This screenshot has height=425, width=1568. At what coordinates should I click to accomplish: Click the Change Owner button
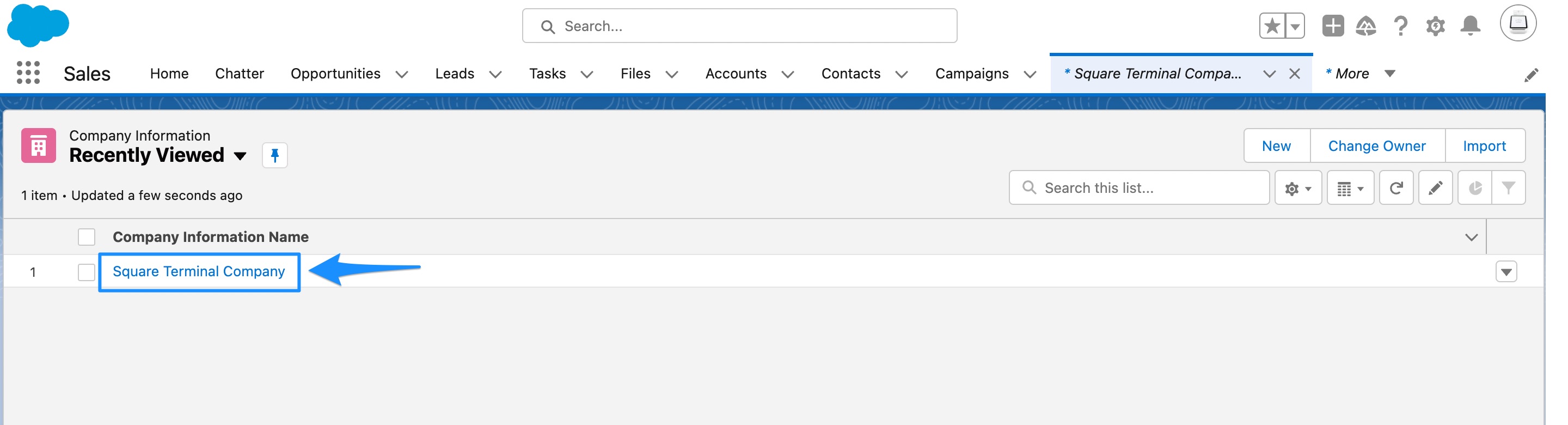pyautogui.click(x=1377, y=145)
